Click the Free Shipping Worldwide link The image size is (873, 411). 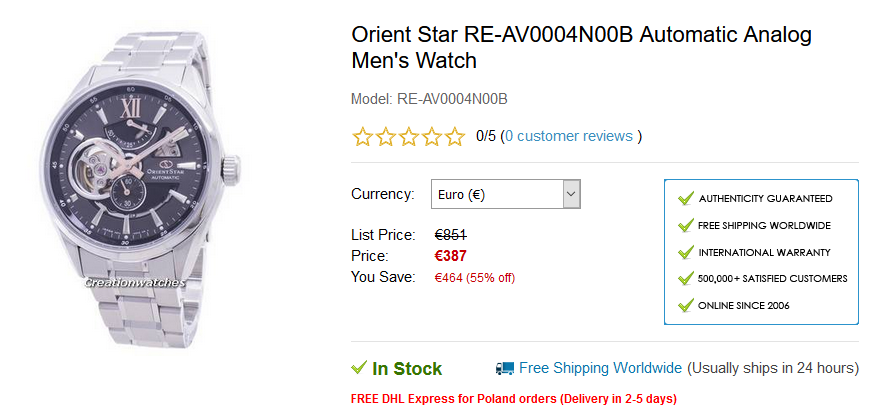coord(600,368)
